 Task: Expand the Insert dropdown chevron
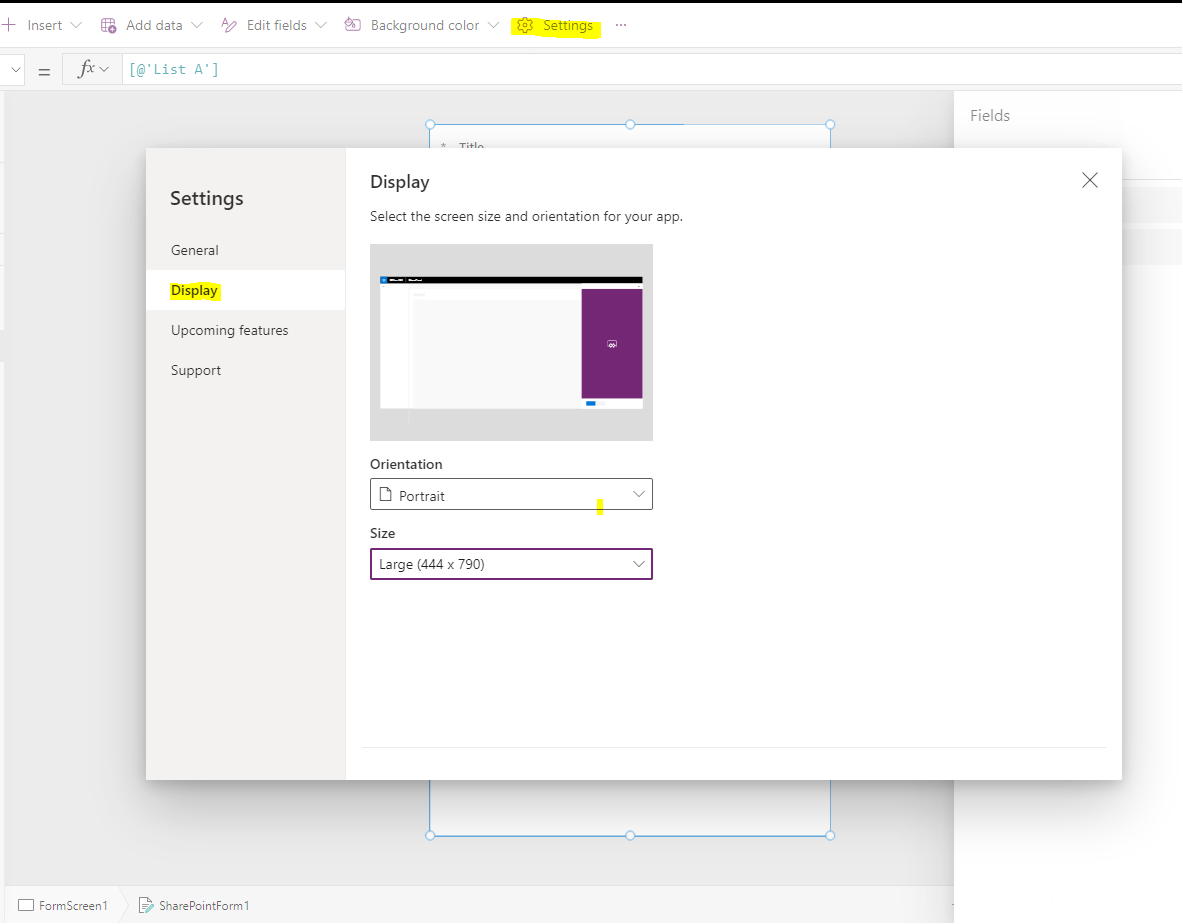click(75, 26)
